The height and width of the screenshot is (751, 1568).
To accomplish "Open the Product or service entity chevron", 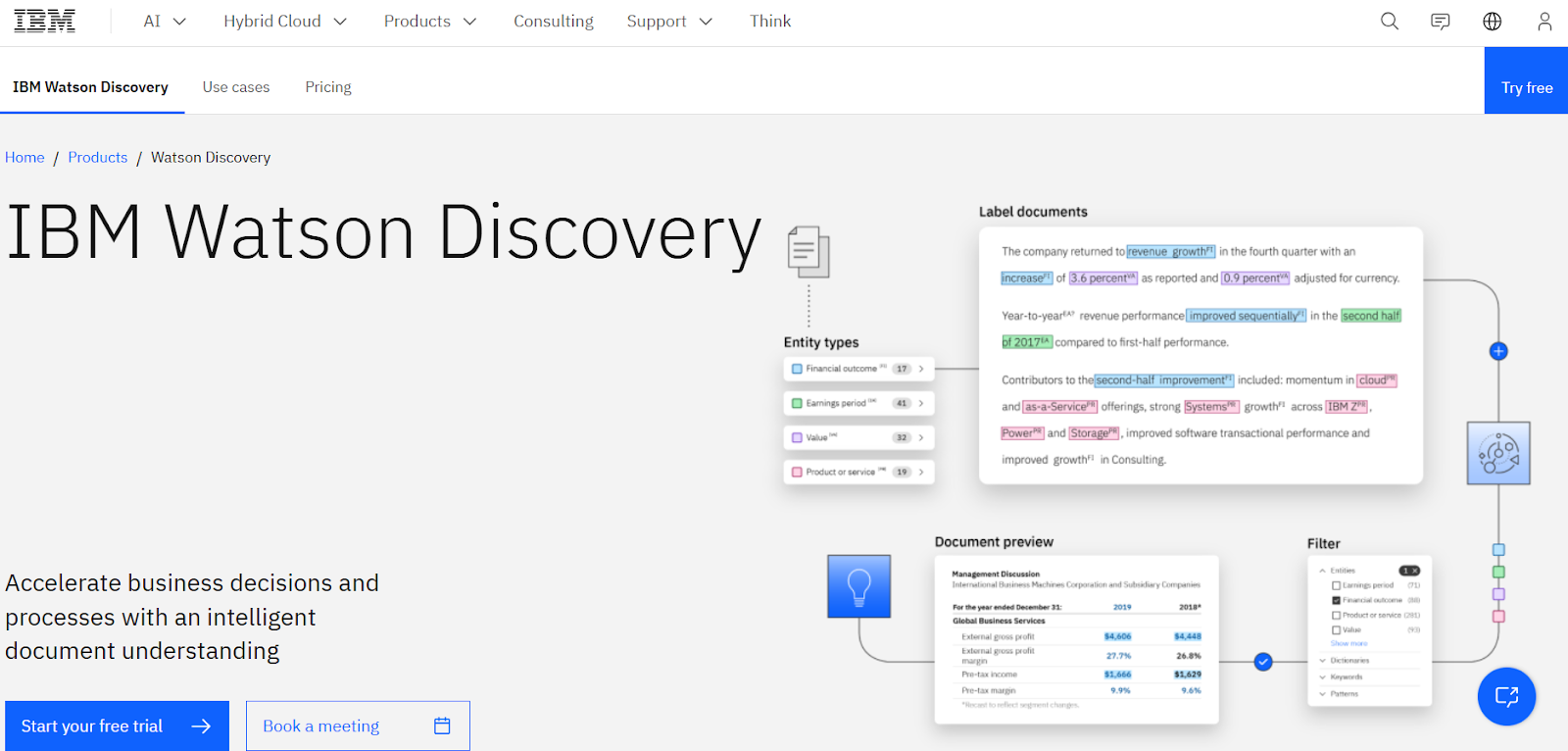I will tap(921, 472).
